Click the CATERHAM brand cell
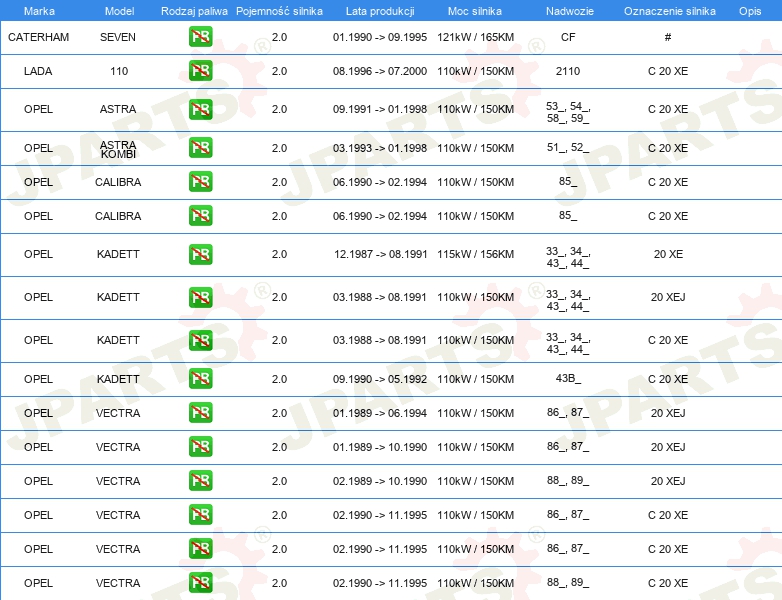This screenshot has width=782, height=600. pyautogui.click(x=38, y=37)
